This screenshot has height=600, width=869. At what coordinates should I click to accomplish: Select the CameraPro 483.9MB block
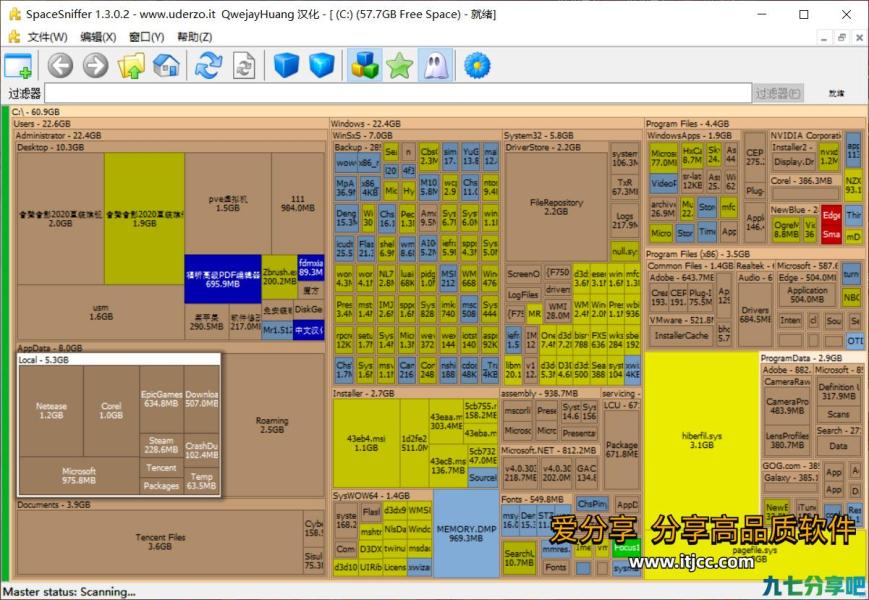pos(787,406)
